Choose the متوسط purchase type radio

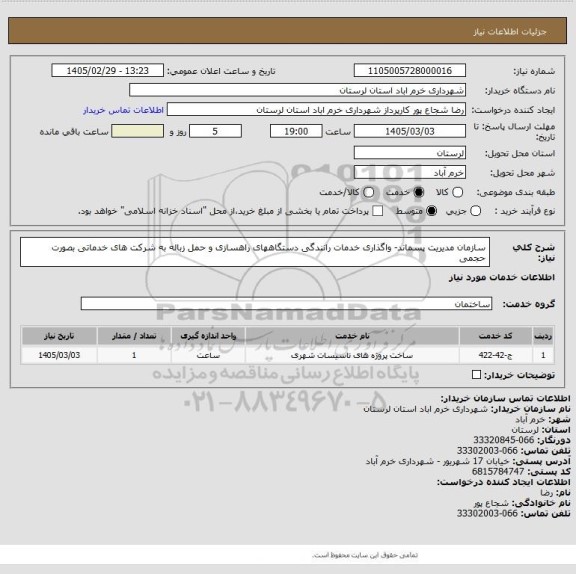[x=431, y=211]
